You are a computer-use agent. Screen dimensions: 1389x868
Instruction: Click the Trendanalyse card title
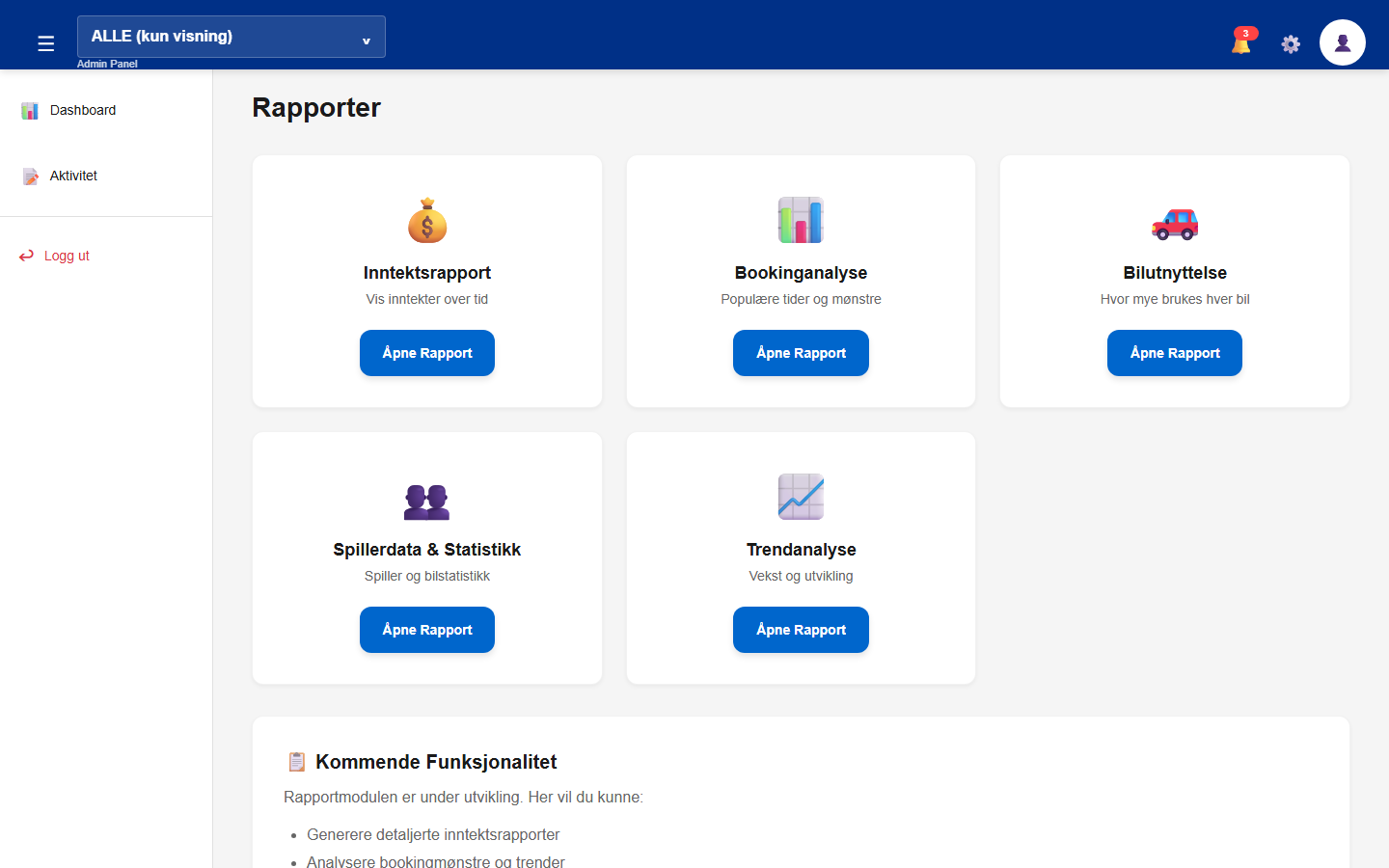point(801,550)
